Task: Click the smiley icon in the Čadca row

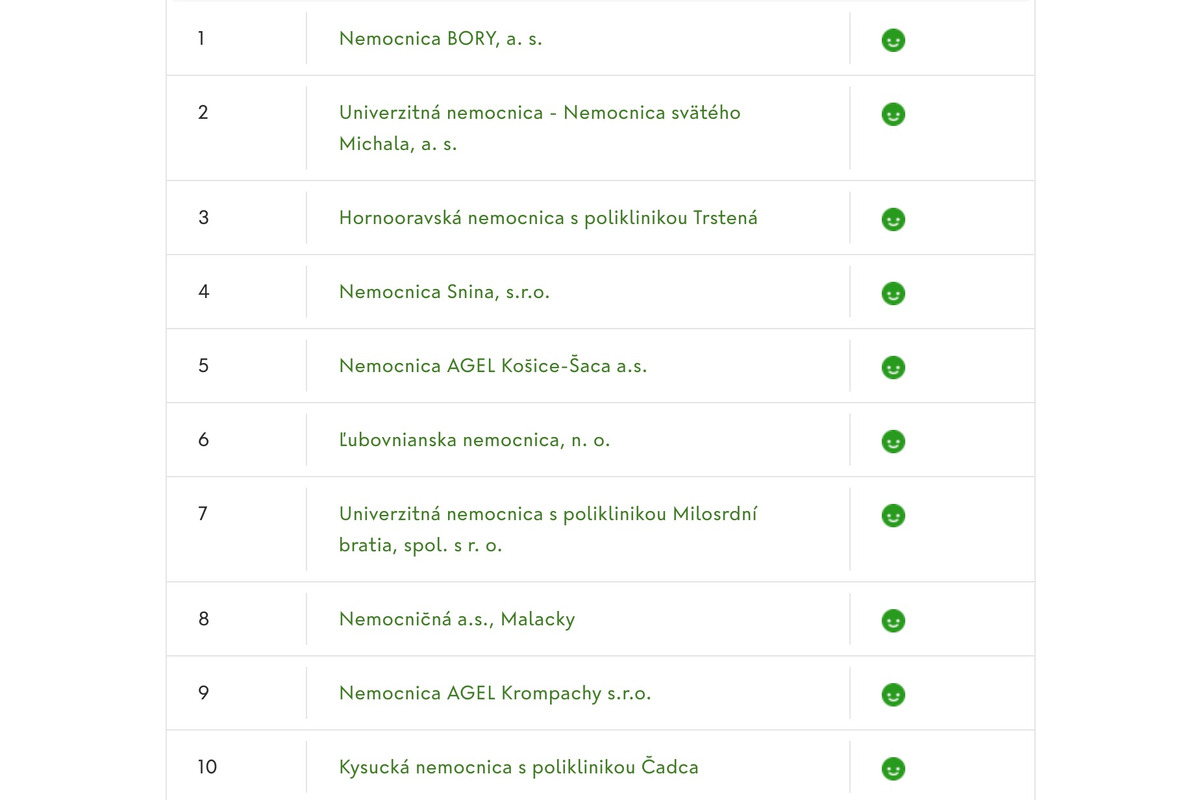Action: (893, 768)
